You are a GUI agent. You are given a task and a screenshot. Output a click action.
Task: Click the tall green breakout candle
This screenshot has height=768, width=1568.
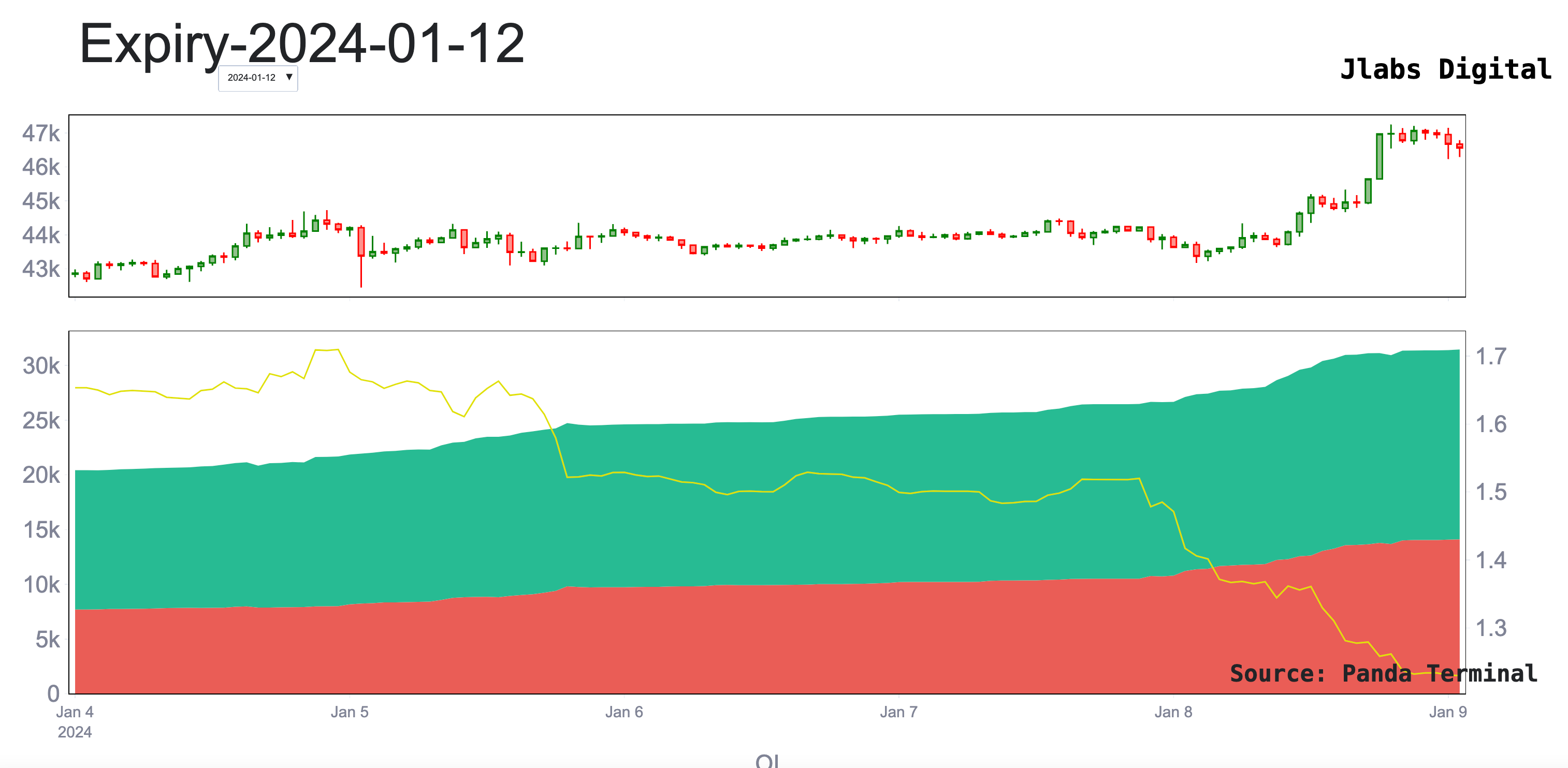coord(1380,156)
